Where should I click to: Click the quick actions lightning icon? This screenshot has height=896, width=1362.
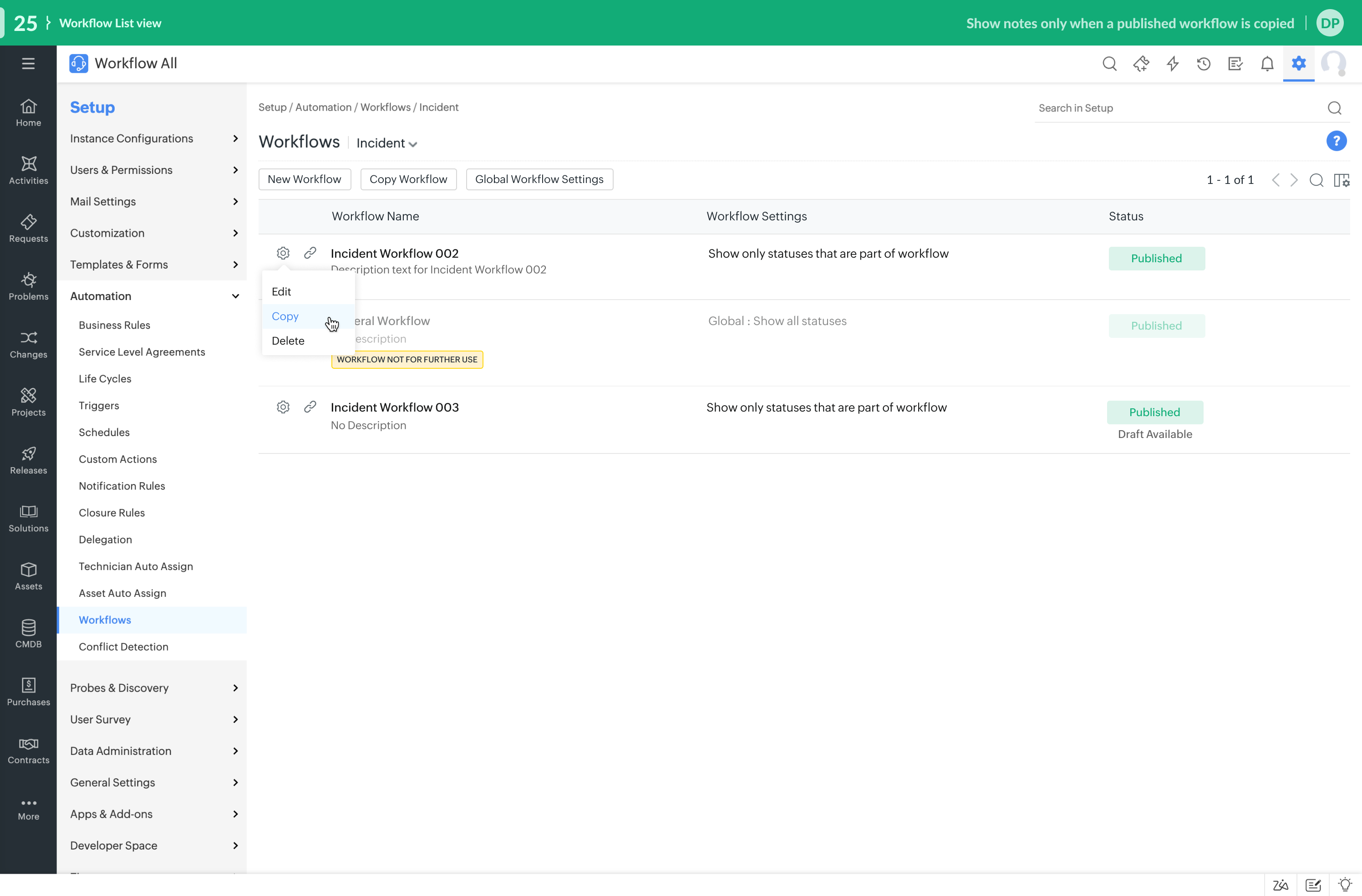click(1172, 64)
